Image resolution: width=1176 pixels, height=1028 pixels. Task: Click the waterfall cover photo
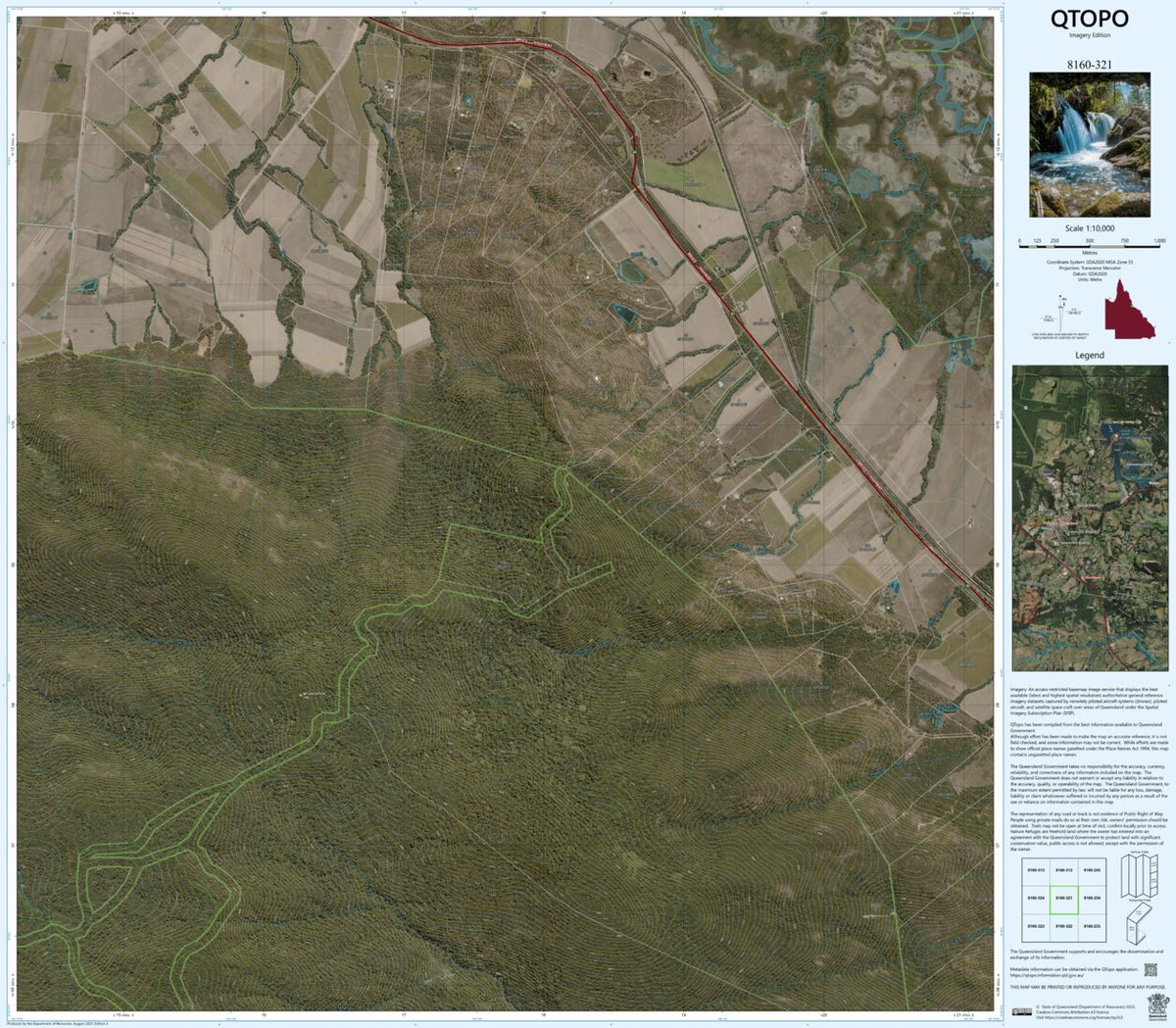tap(1089, 145)
